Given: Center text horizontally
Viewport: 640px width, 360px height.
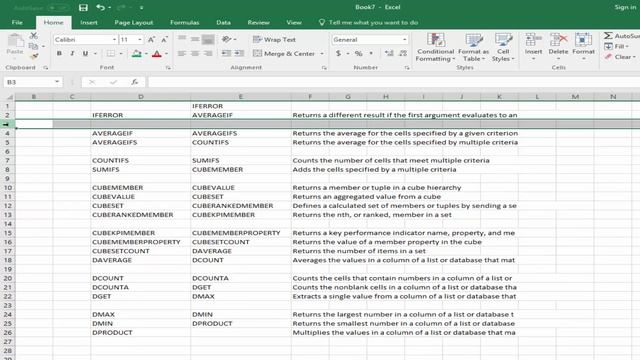Looking at the screenshot, I should point(195,53).
